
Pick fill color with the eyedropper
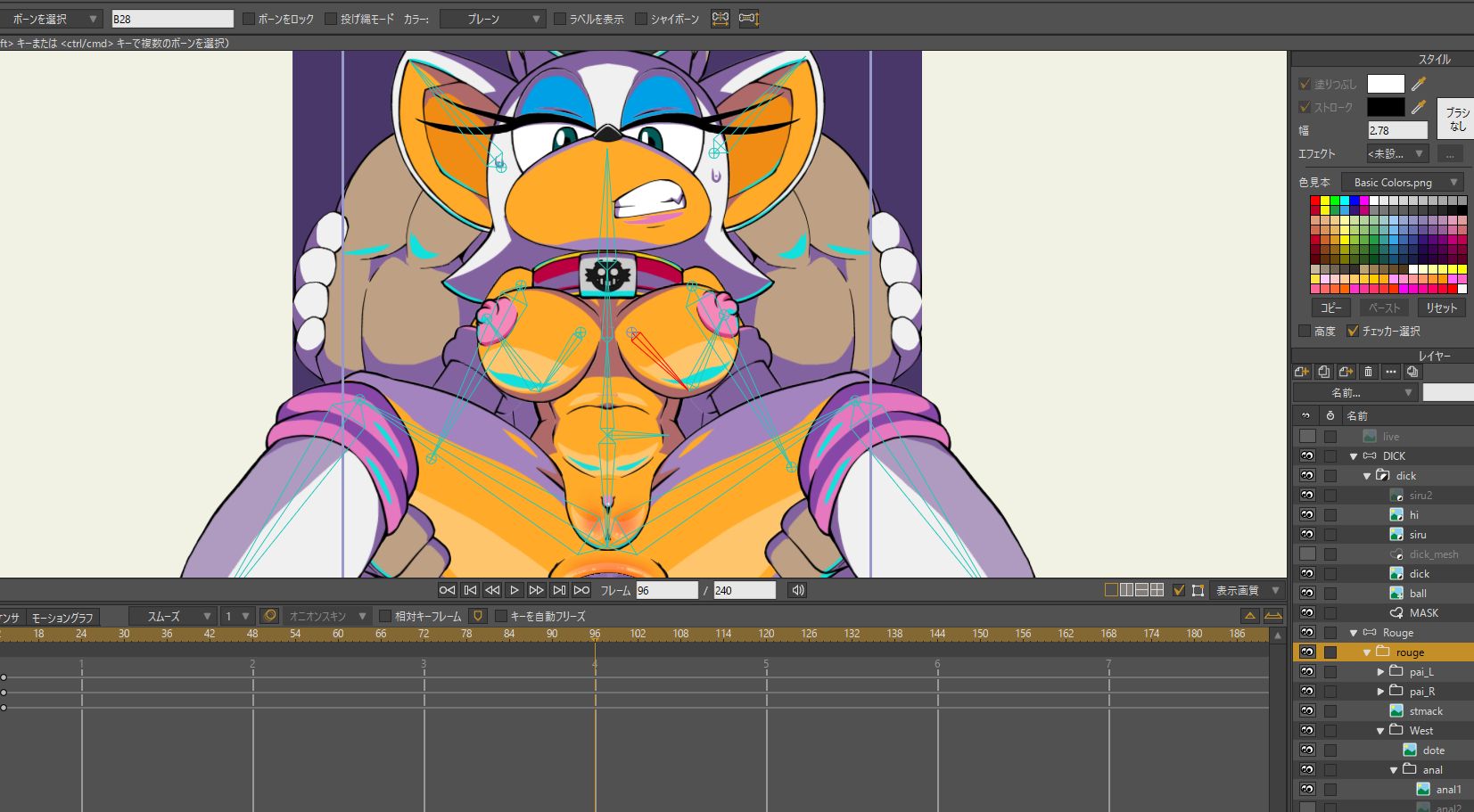point(1418,84)
